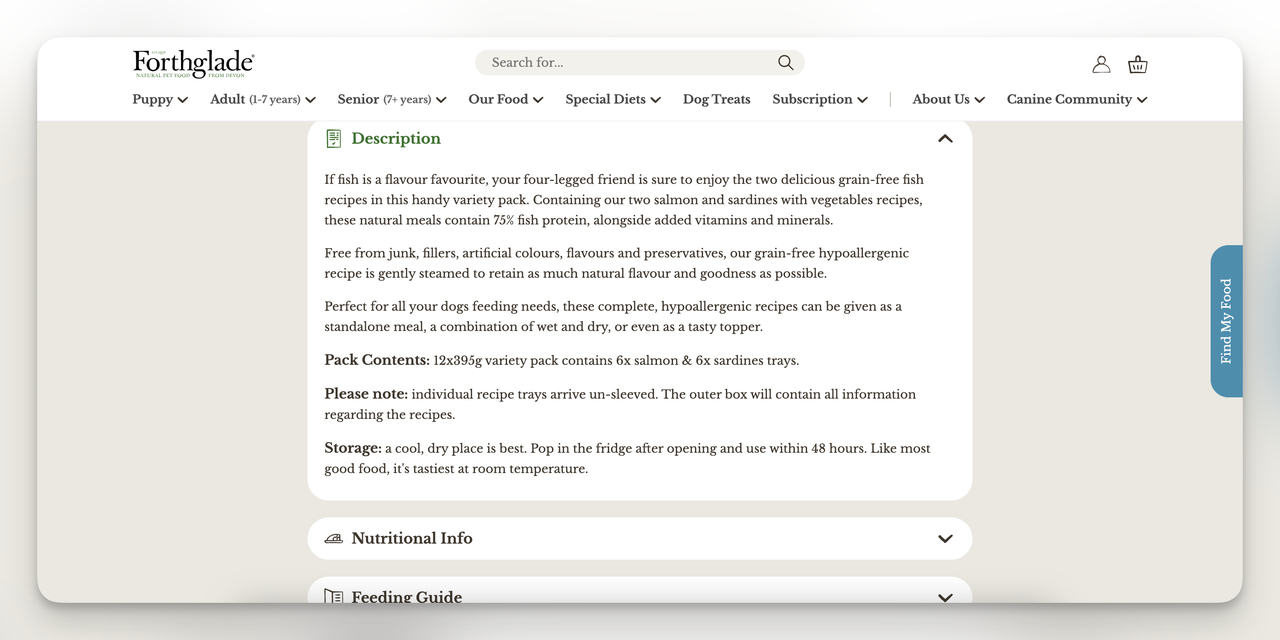Viewport: 1280px width, 640px height.
Task: Open the Canine Community menu
Action: [x=1077, y=99]
